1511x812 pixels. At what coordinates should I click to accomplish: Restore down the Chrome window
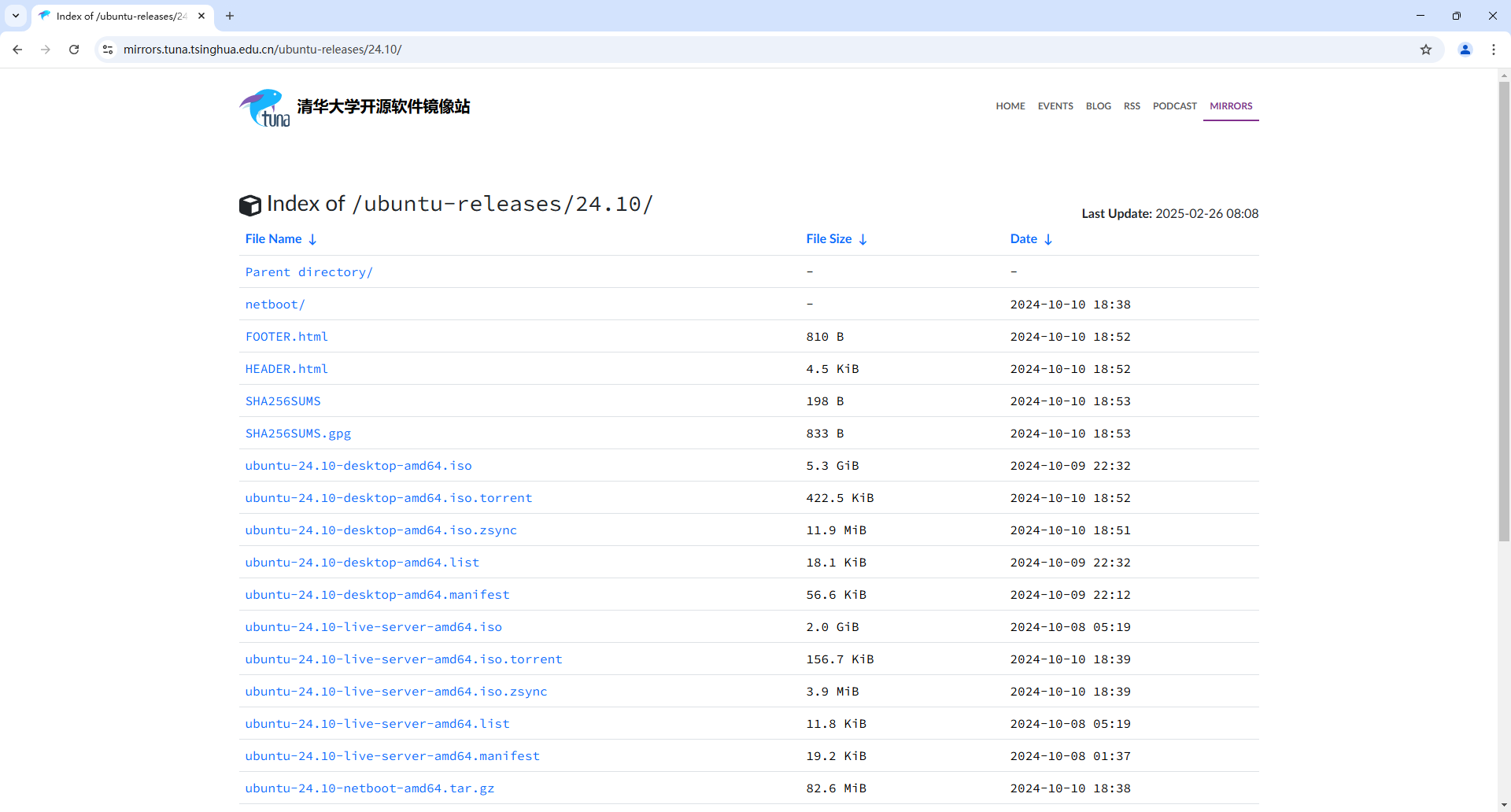coord(1457,16)
